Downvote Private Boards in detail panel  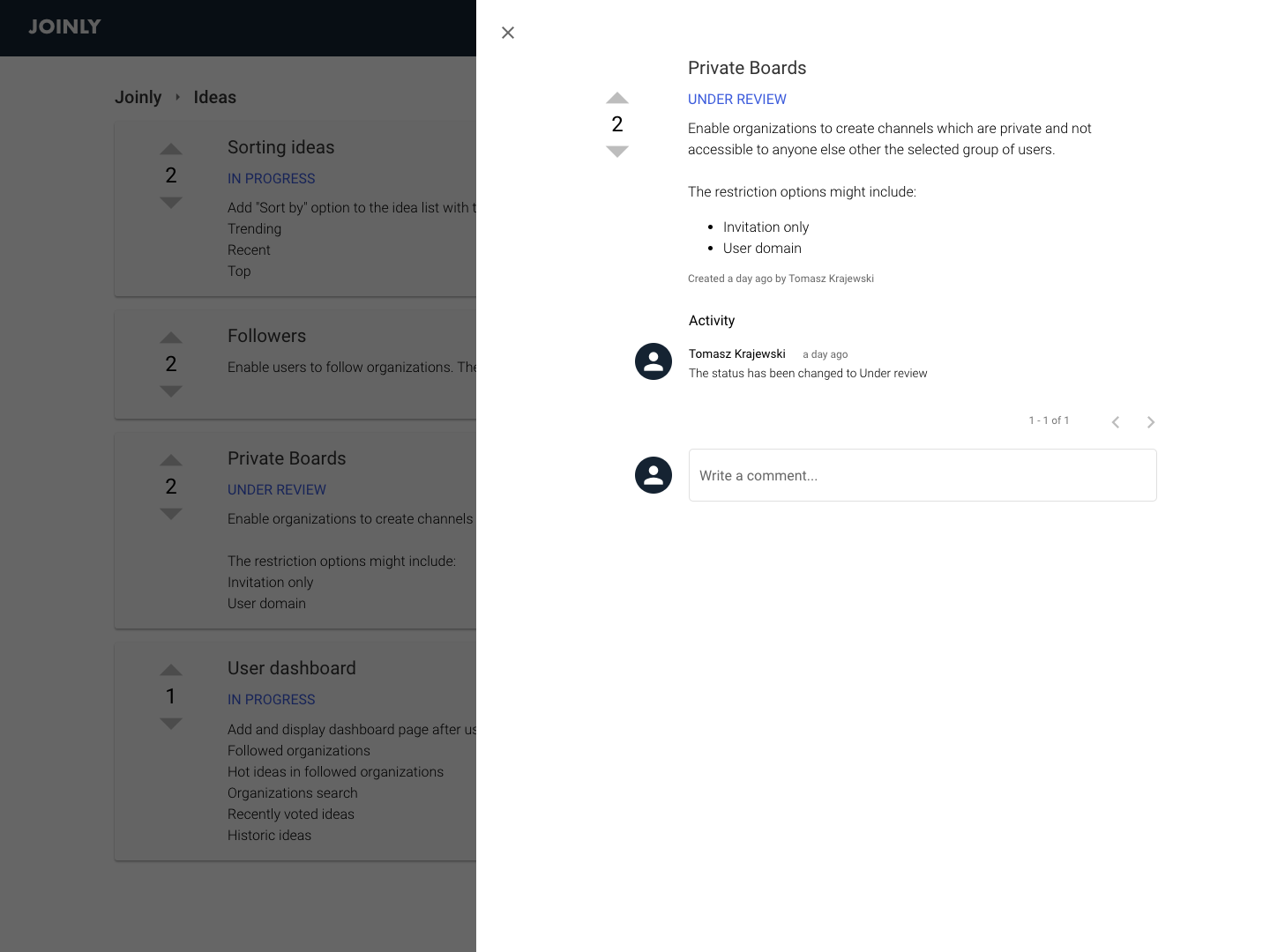click(617, 152)
